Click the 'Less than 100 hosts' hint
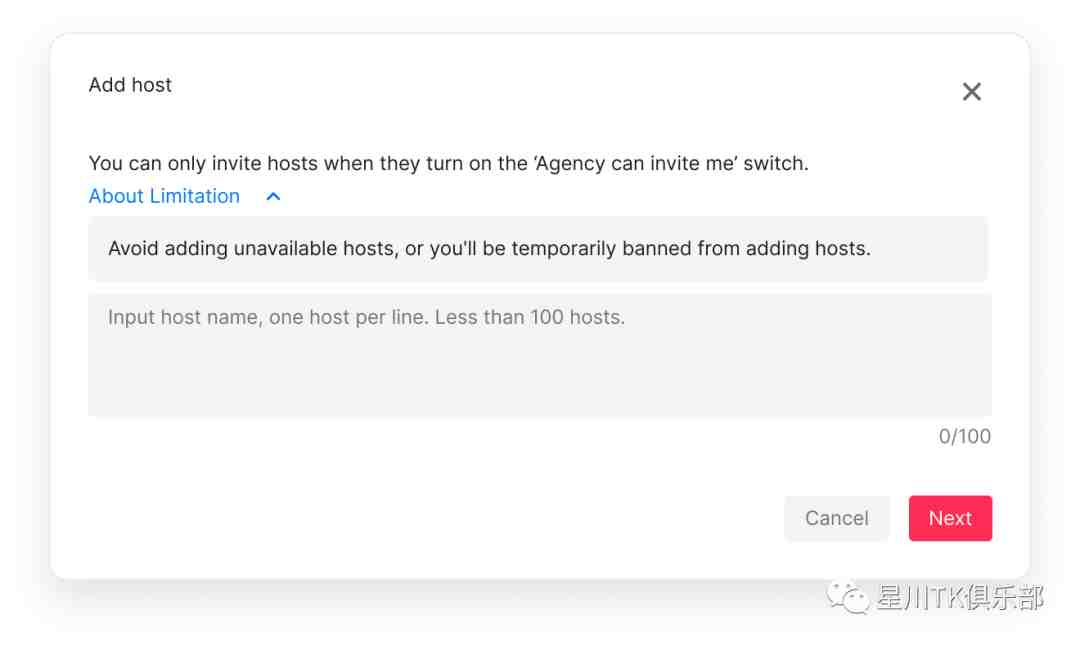Viewport: 1080px width, 646px height. pos(530,317)
